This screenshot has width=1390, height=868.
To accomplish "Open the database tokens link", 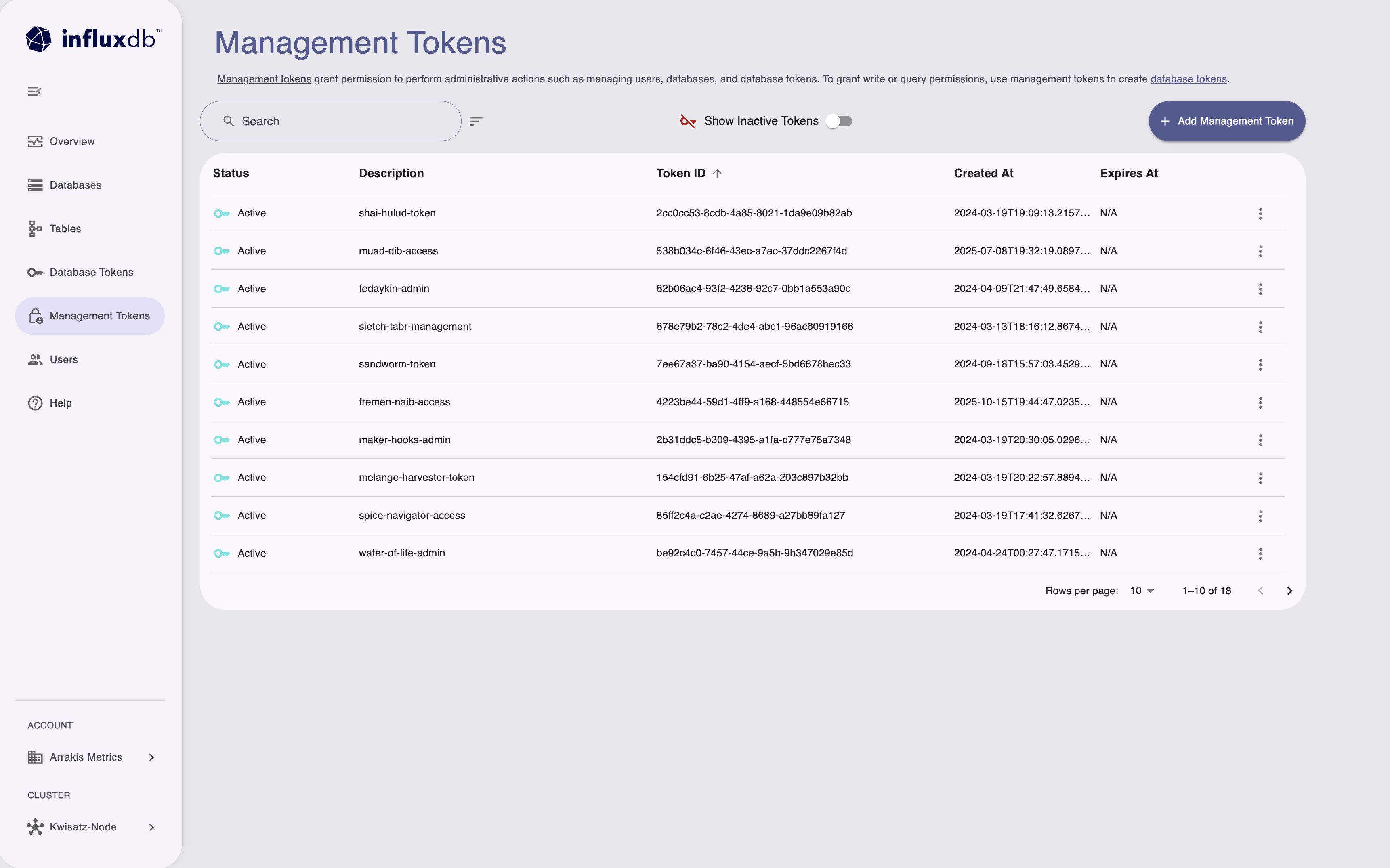I will [x=1188, y=79].
